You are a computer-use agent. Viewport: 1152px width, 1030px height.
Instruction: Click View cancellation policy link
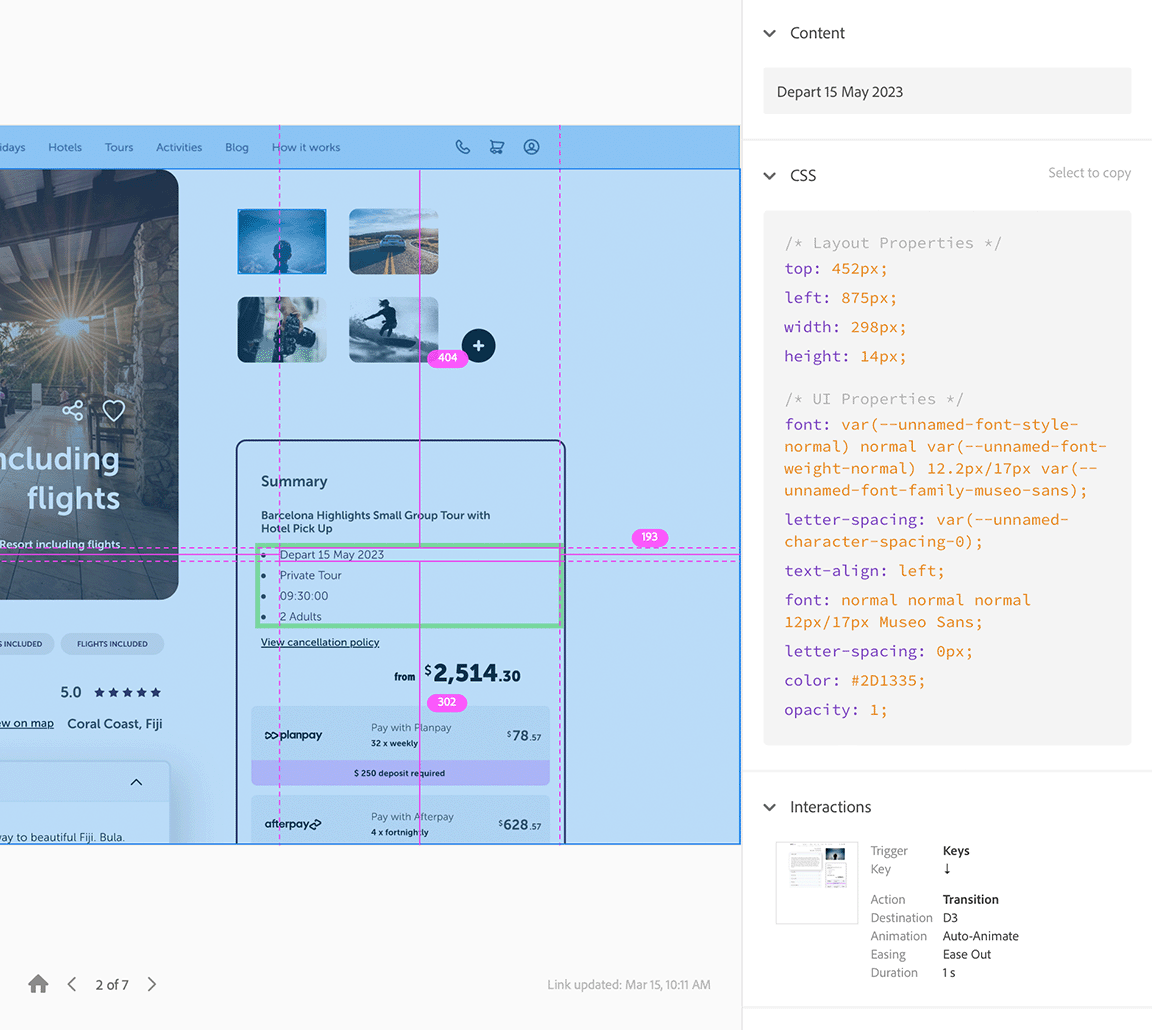(320, 642)
